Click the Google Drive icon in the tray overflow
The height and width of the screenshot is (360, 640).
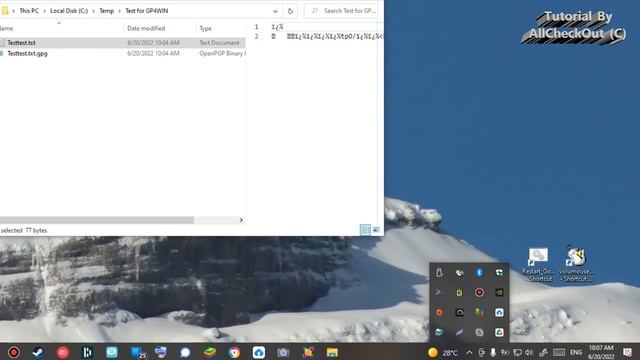(499, 332)
